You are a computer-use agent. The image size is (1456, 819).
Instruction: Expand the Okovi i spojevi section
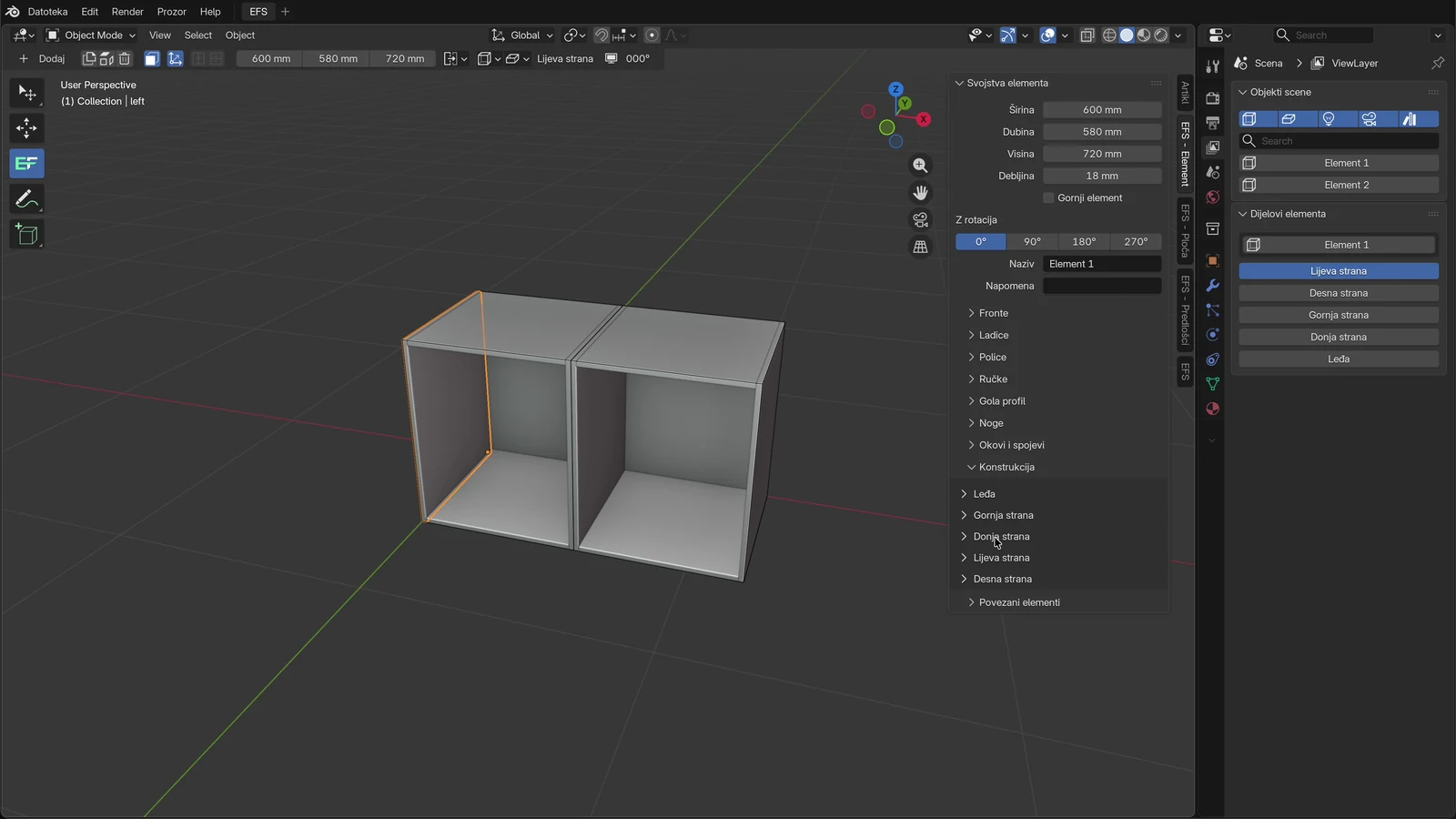click(x=1011, y=445)
